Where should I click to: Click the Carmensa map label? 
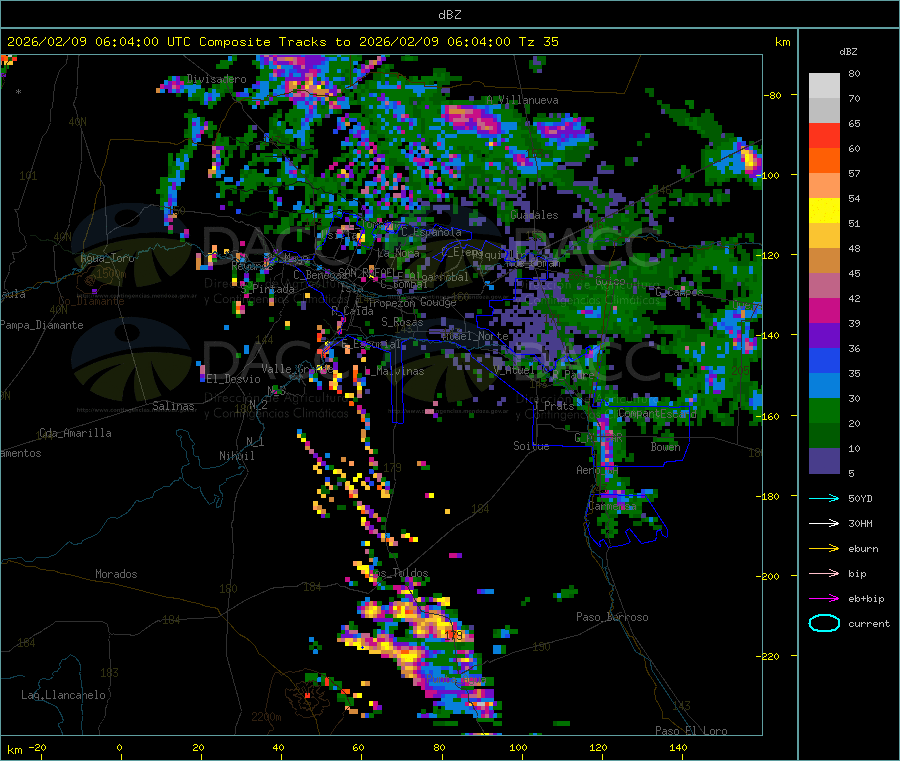612,506
